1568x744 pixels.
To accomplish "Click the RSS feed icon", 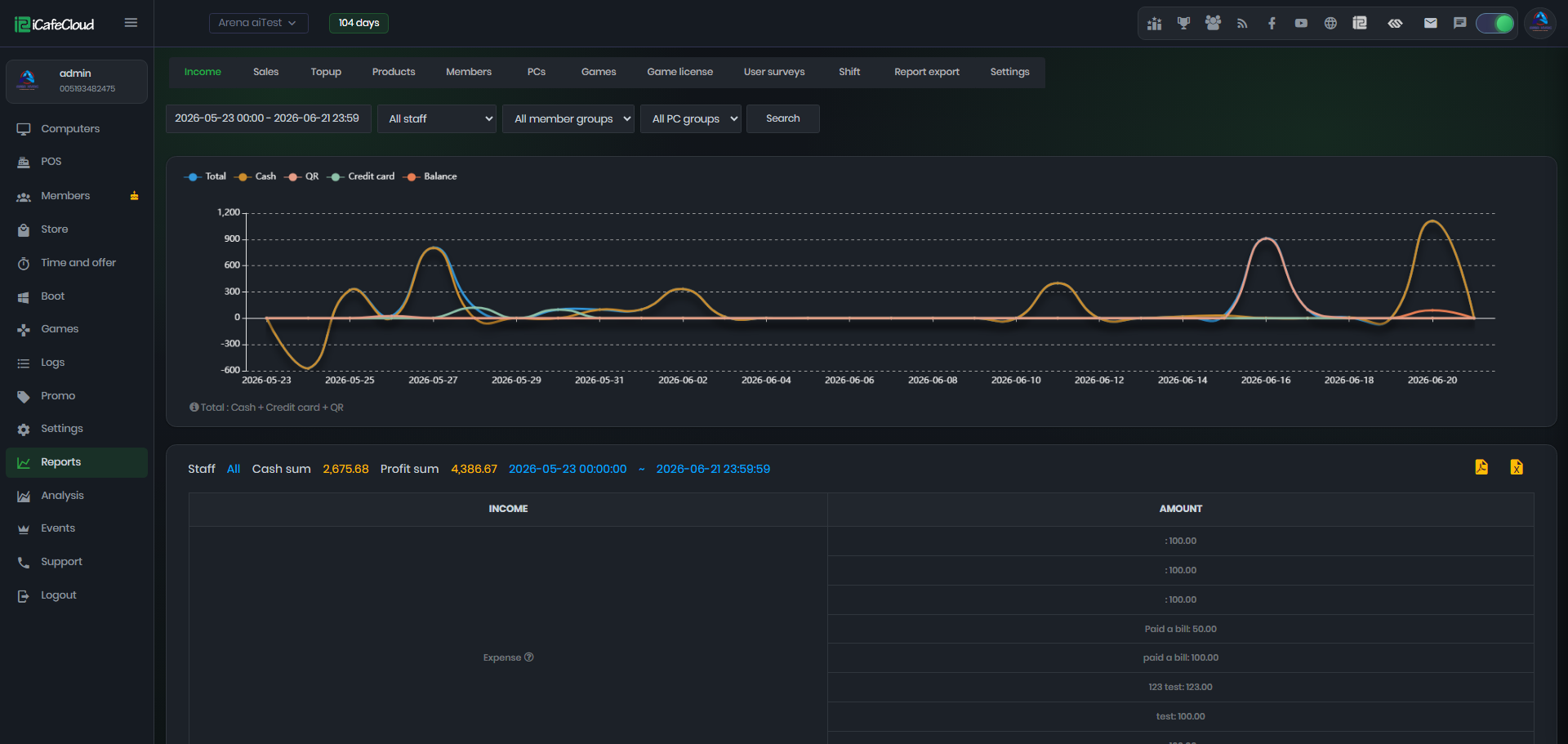I will pyautogui.click(x=1242, y=23).
